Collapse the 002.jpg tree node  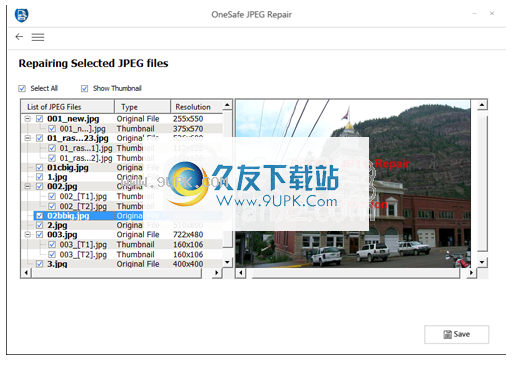[28, 186]
